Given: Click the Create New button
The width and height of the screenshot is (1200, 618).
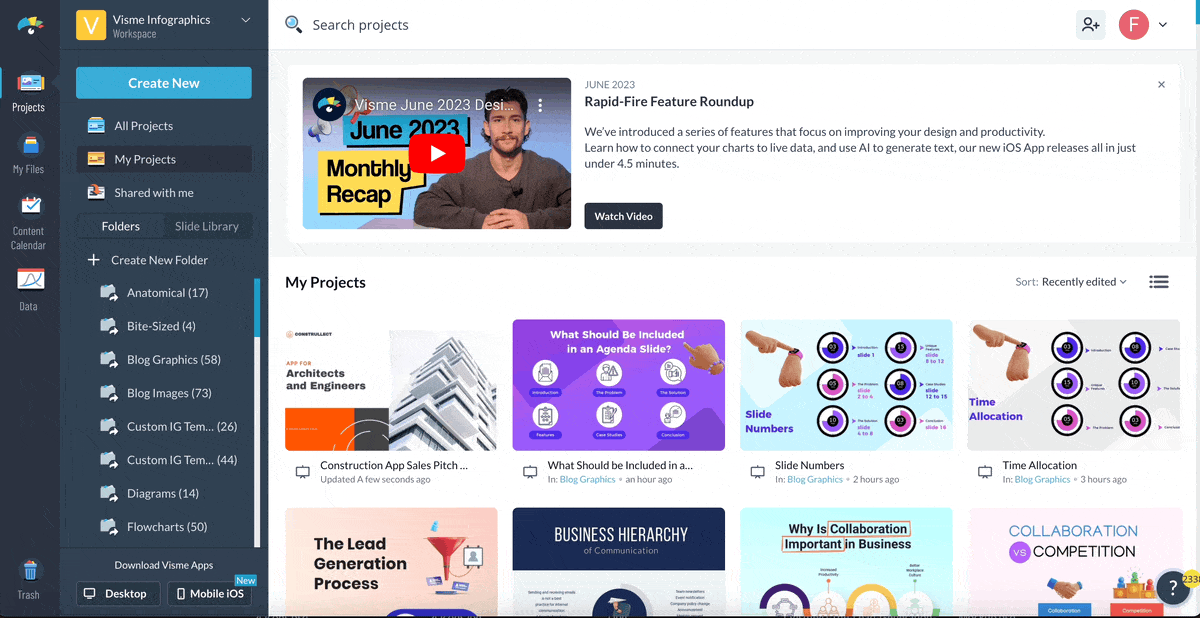Looking at the screenshot, I should pos(164,83).
